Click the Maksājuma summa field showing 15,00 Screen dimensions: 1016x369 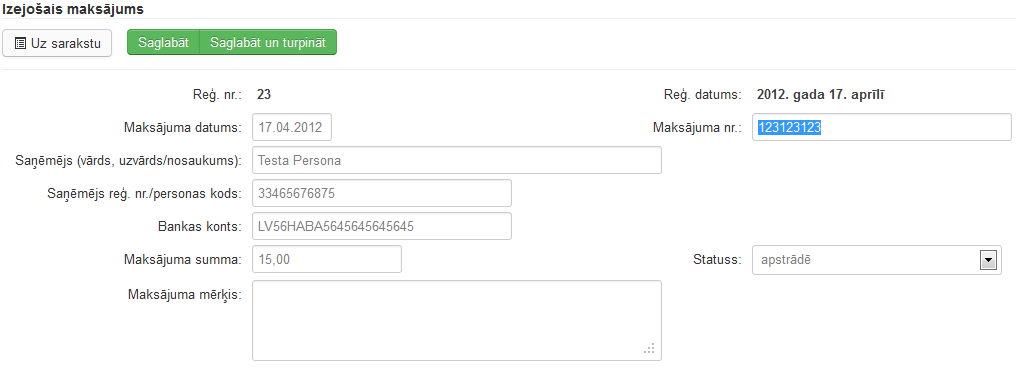(327, 259)
